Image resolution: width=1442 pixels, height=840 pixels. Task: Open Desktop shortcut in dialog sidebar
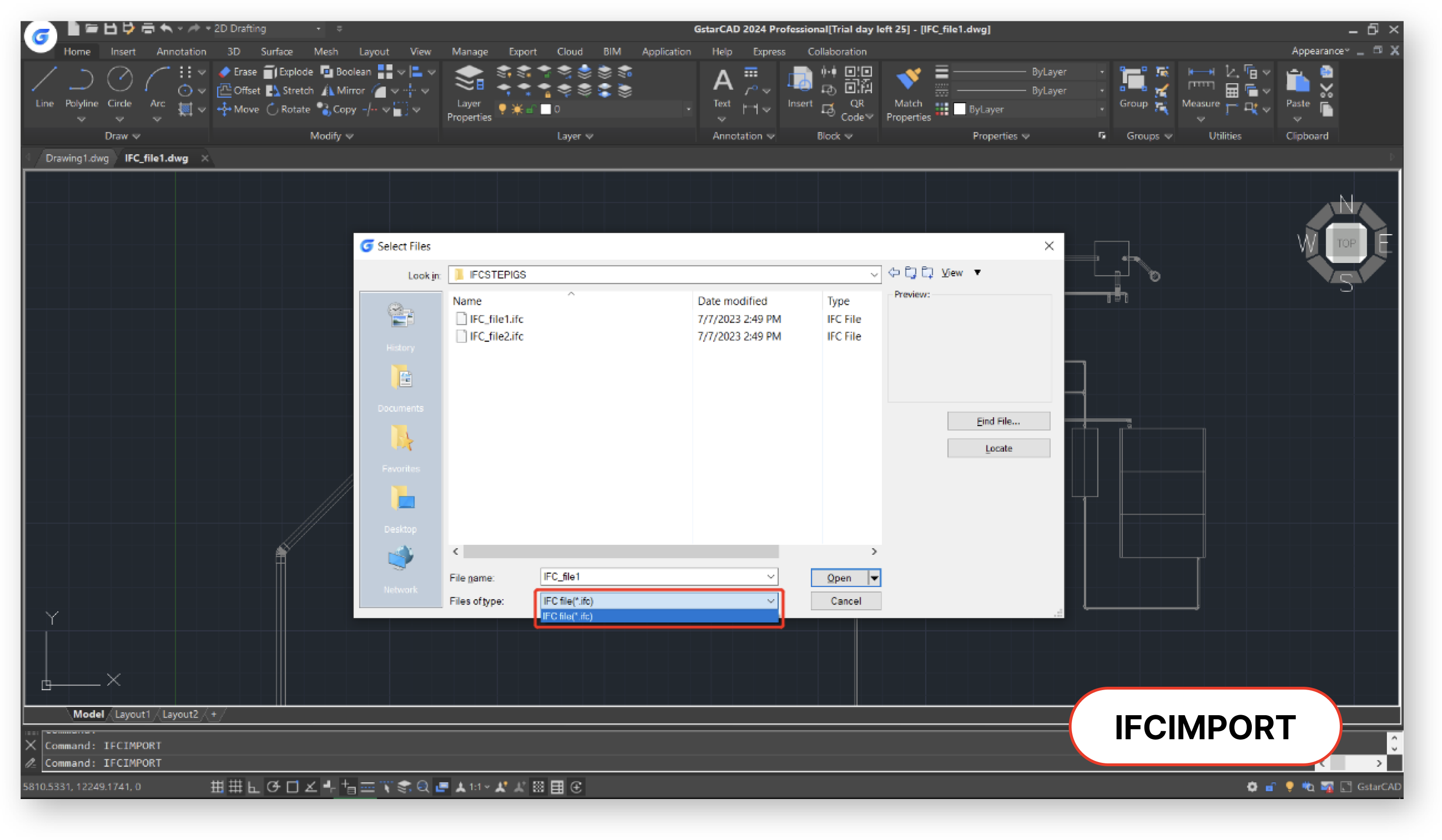coord(401,509)
